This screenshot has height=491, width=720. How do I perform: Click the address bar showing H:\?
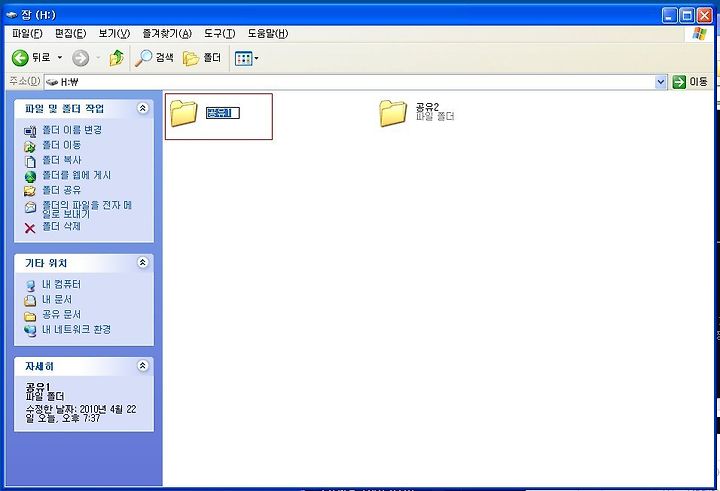[x=350, y=82]
